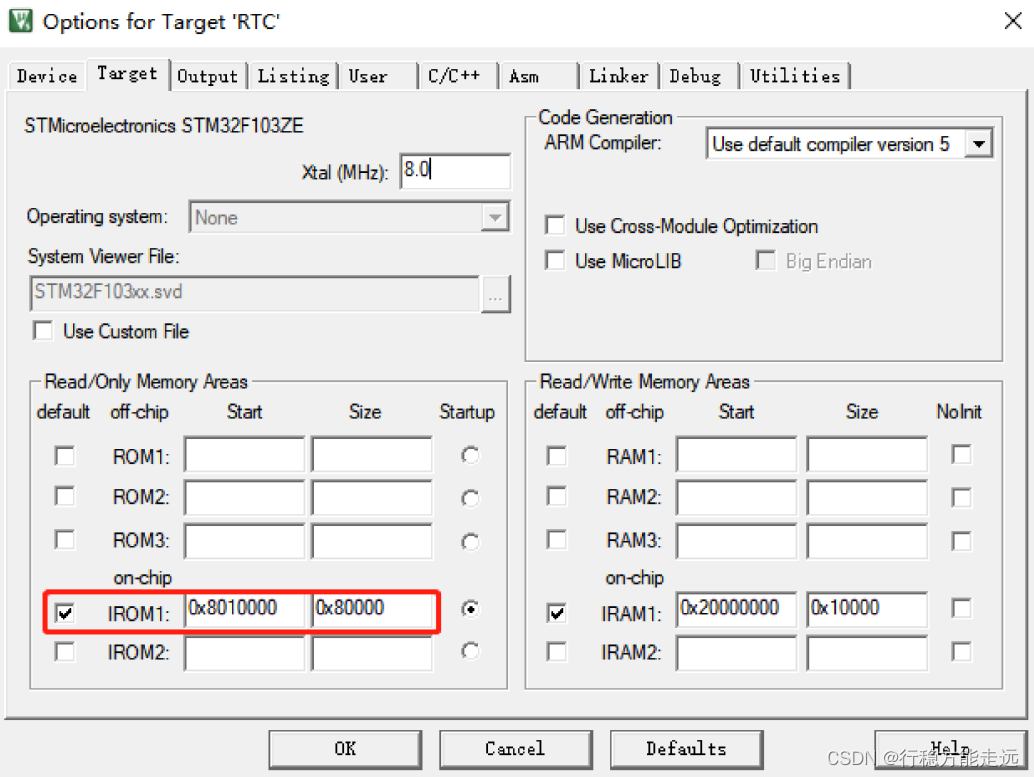Edit the IRAM1 Start address 0x20000000
Viewport: 1034px width, 777px height.
[736, 610]
